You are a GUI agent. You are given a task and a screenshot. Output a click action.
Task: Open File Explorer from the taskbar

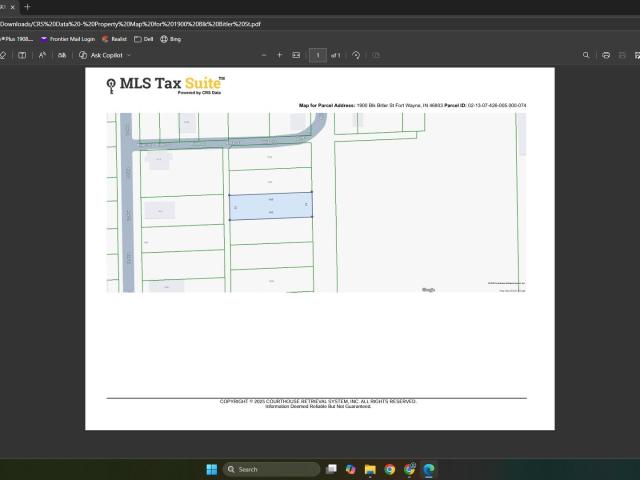click(370, 469)
